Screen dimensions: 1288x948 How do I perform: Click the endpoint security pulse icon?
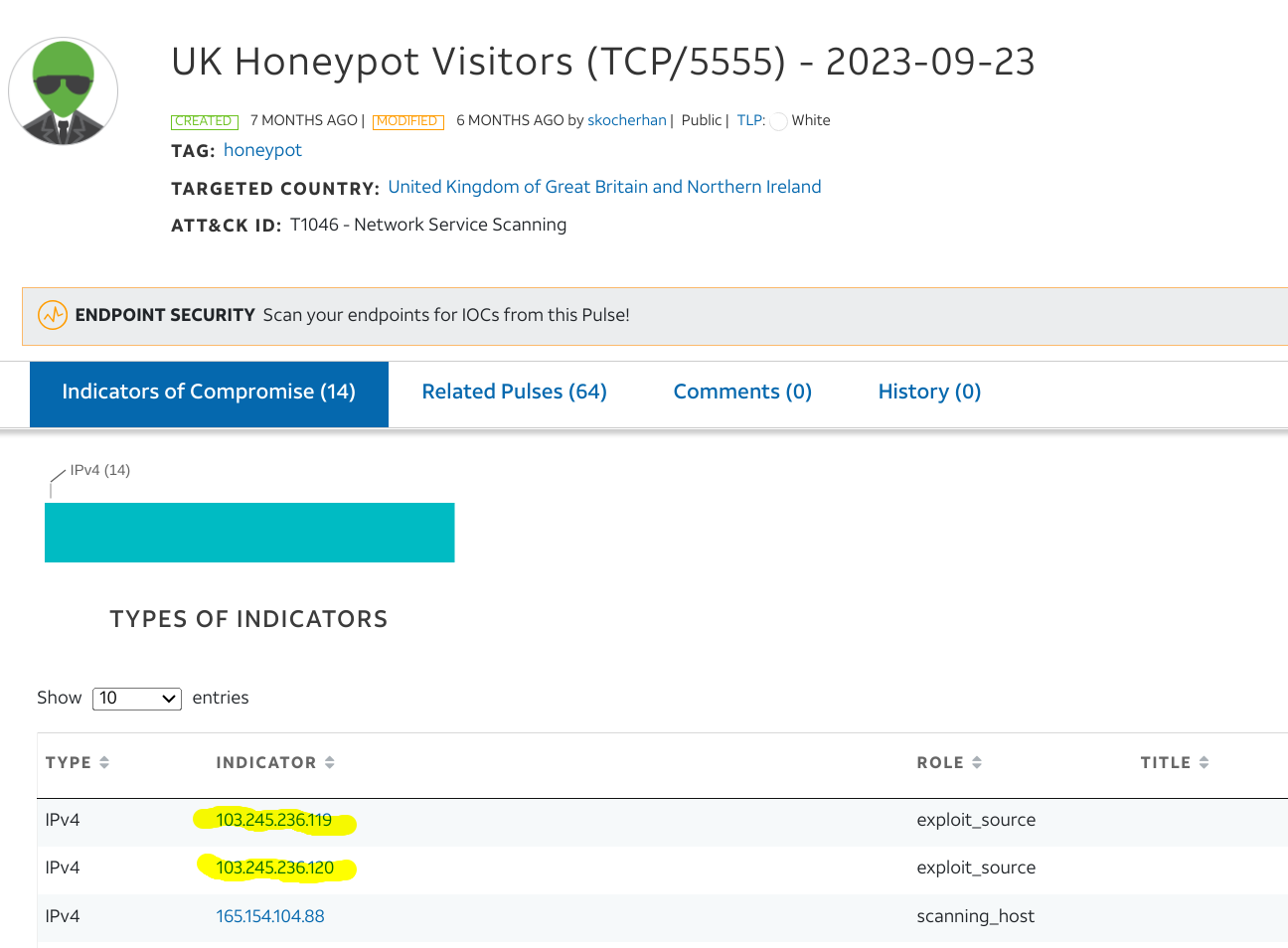tap(53, 315)
